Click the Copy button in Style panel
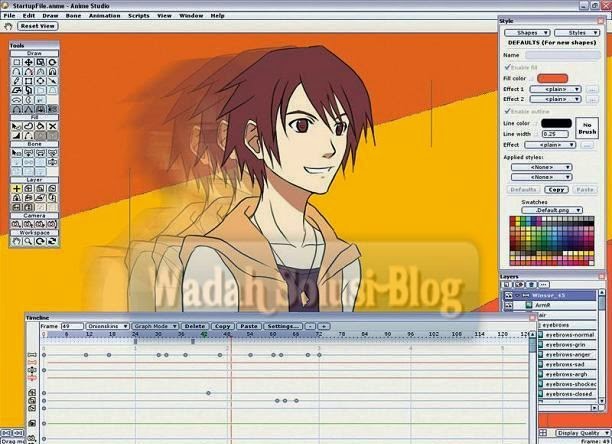Screen dimensions: 612x444 (556, 190)
